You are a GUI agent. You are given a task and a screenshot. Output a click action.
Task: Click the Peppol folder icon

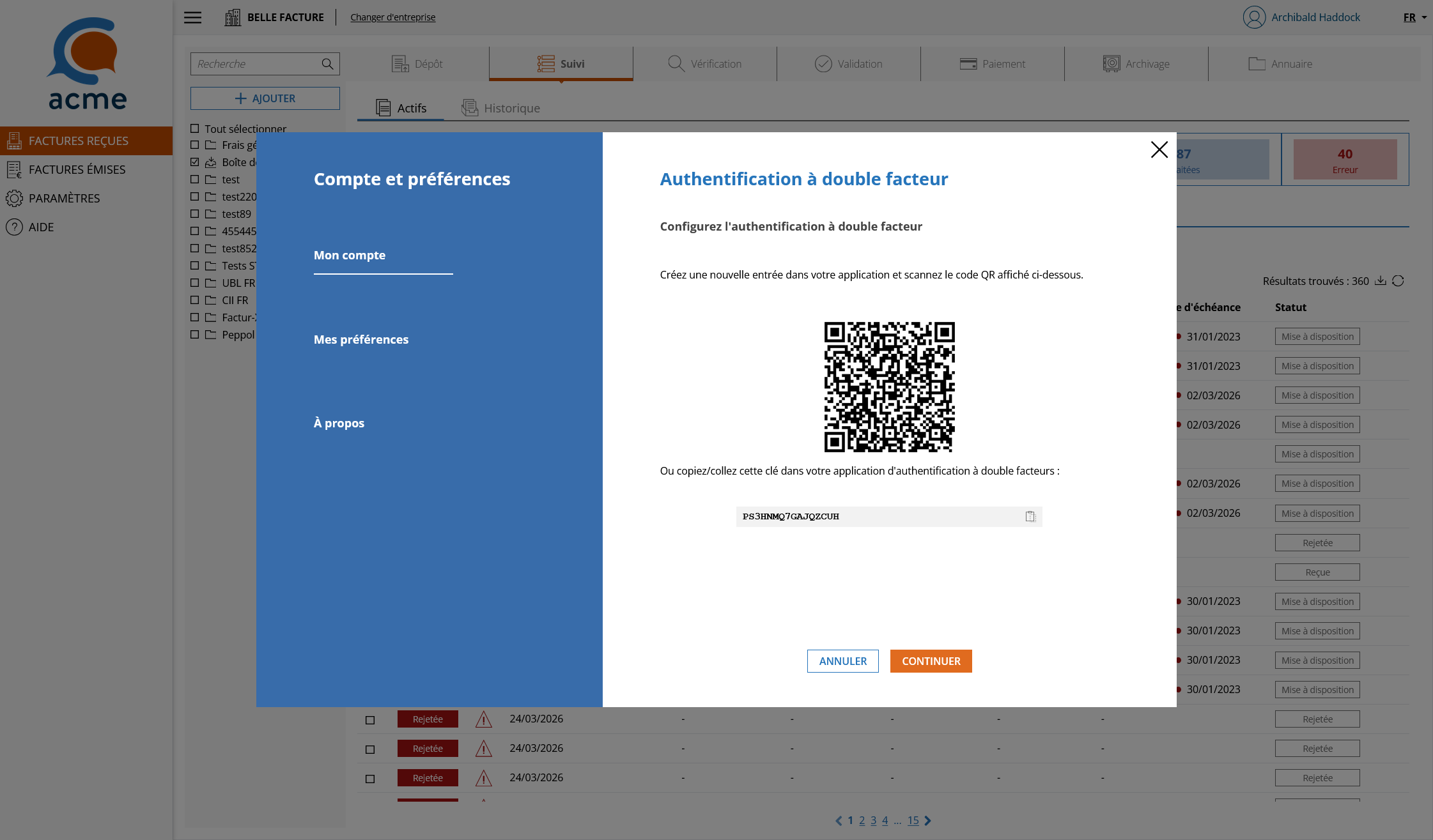[x=210, y=335]
